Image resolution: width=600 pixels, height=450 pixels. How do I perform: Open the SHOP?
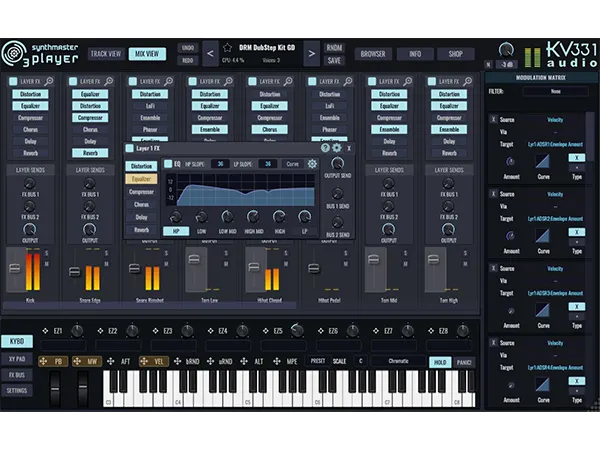point(455,54)
